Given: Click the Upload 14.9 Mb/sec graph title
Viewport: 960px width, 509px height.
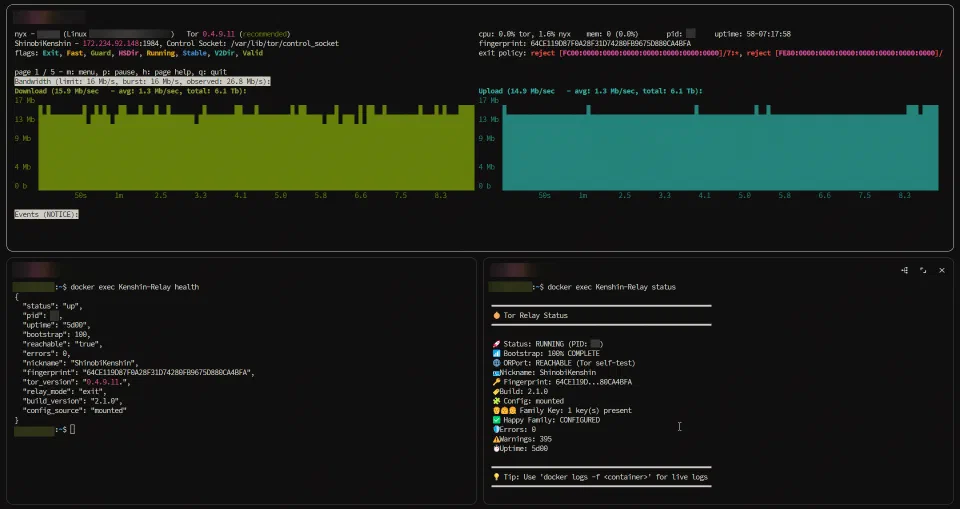Looking at the screenshot, I should tap(590, 91).
